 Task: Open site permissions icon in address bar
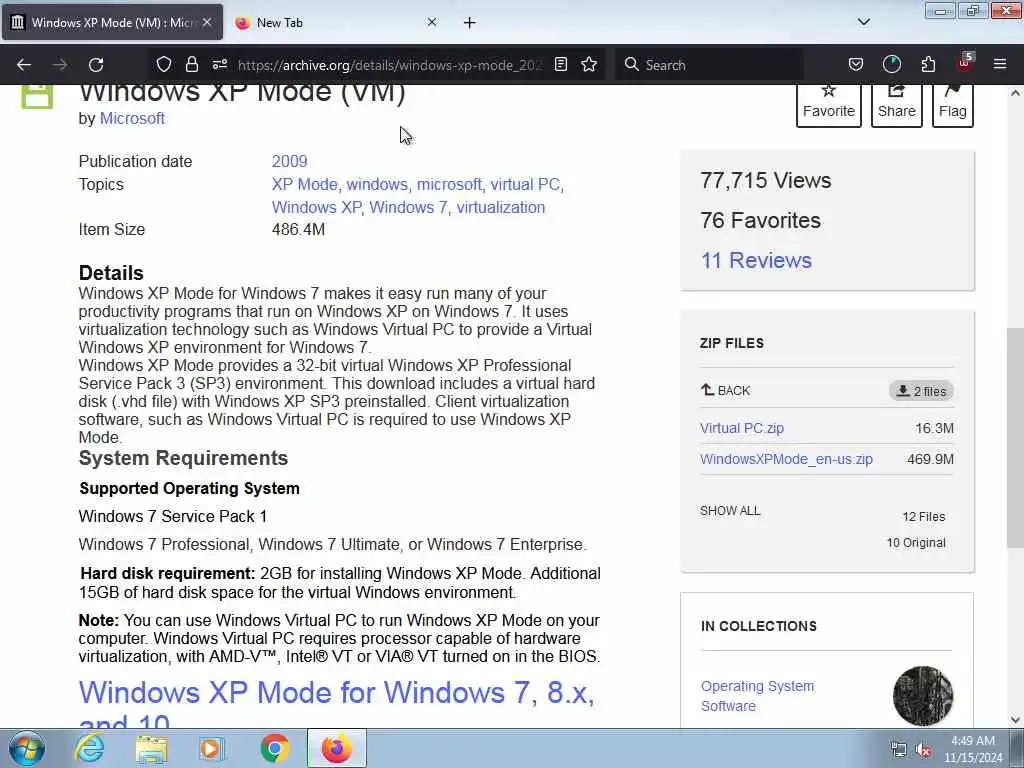point(219,65)
